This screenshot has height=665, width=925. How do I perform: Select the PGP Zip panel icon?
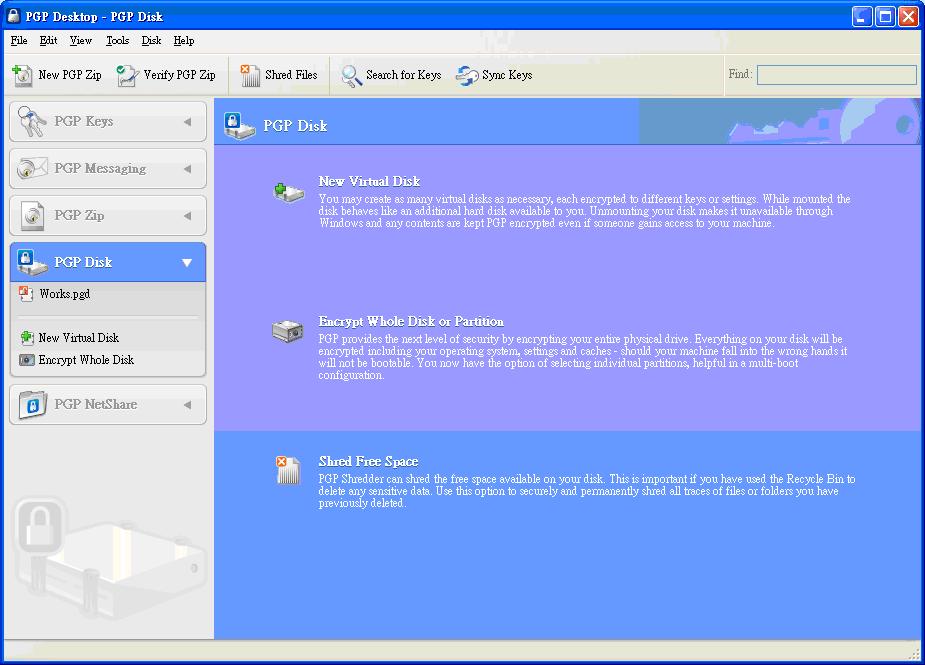pyautogui.click(x=32, y=215)
